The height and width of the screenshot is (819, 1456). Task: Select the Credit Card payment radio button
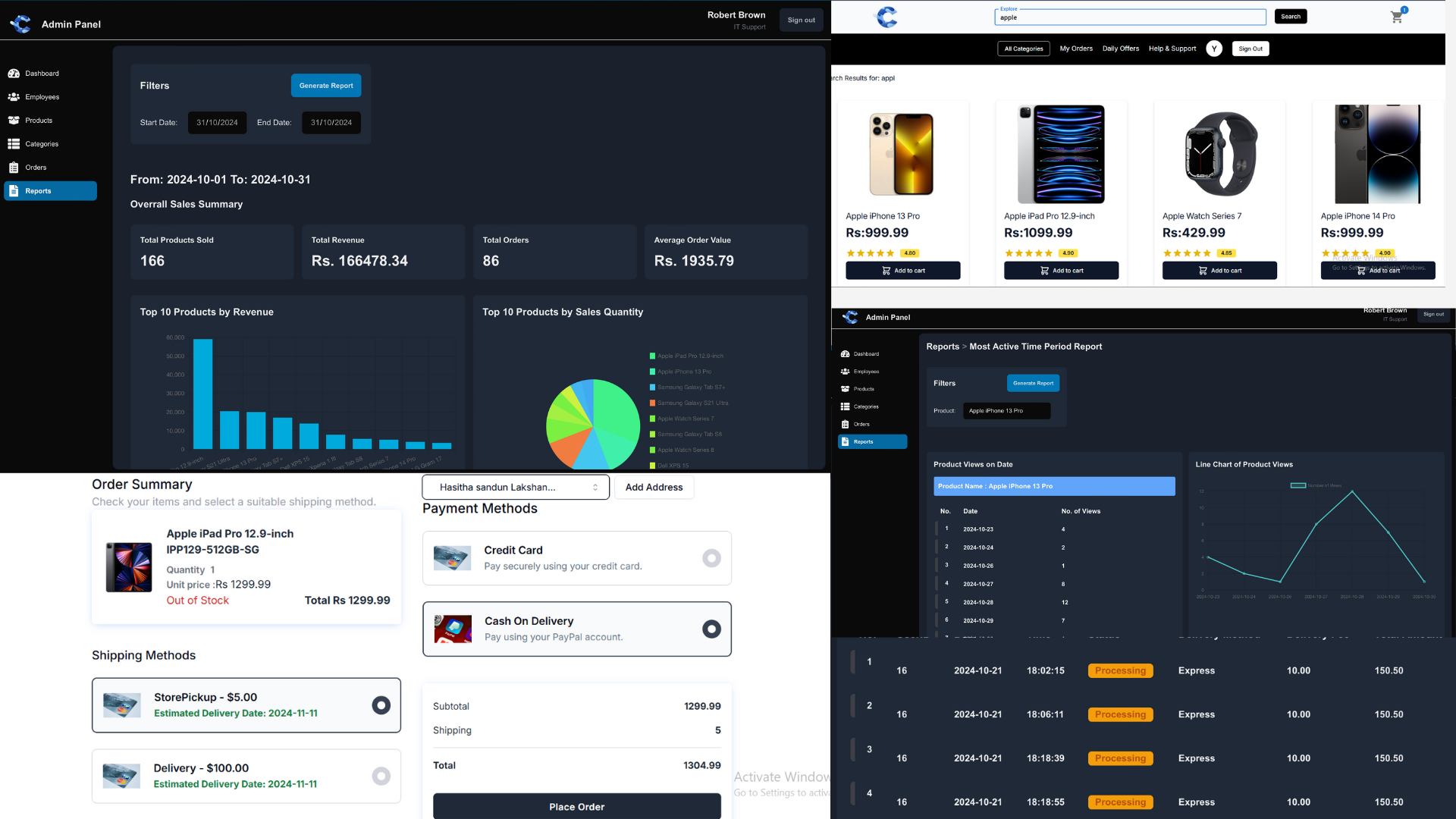pos(711,558)
